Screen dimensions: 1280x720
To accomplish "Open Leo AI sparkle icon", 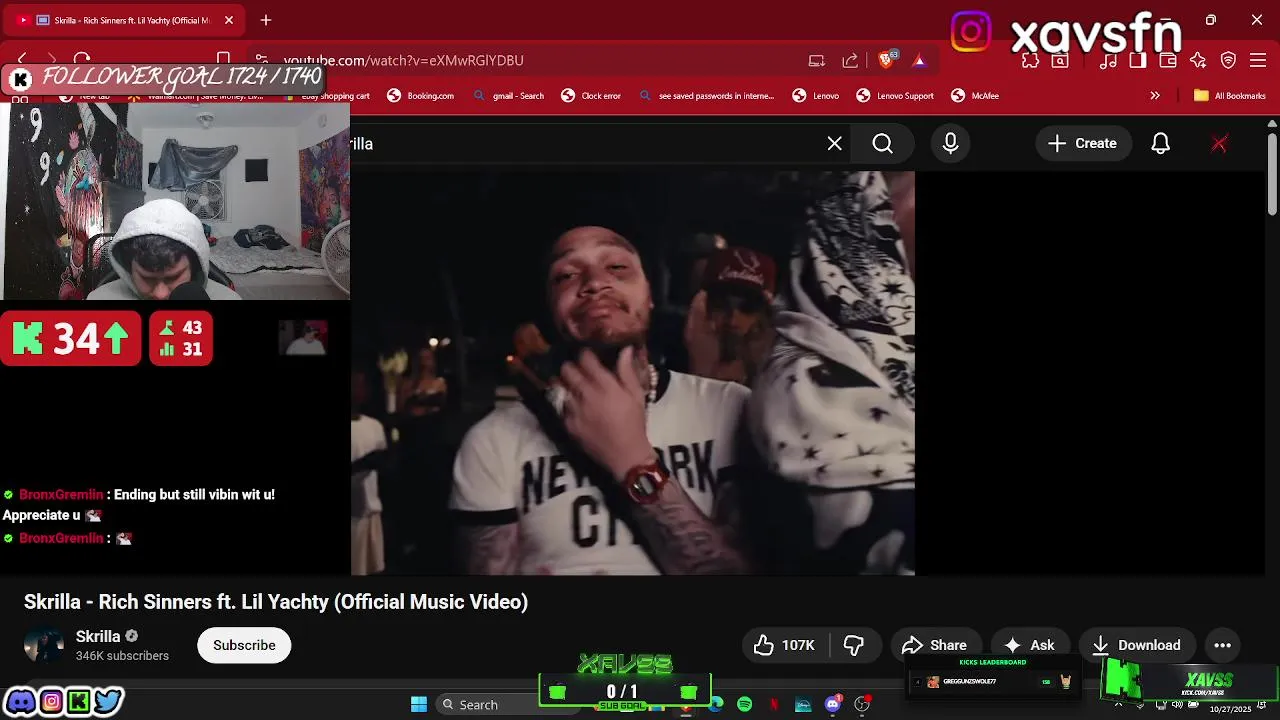I will pyautogui.click(x=1198, y=60).
